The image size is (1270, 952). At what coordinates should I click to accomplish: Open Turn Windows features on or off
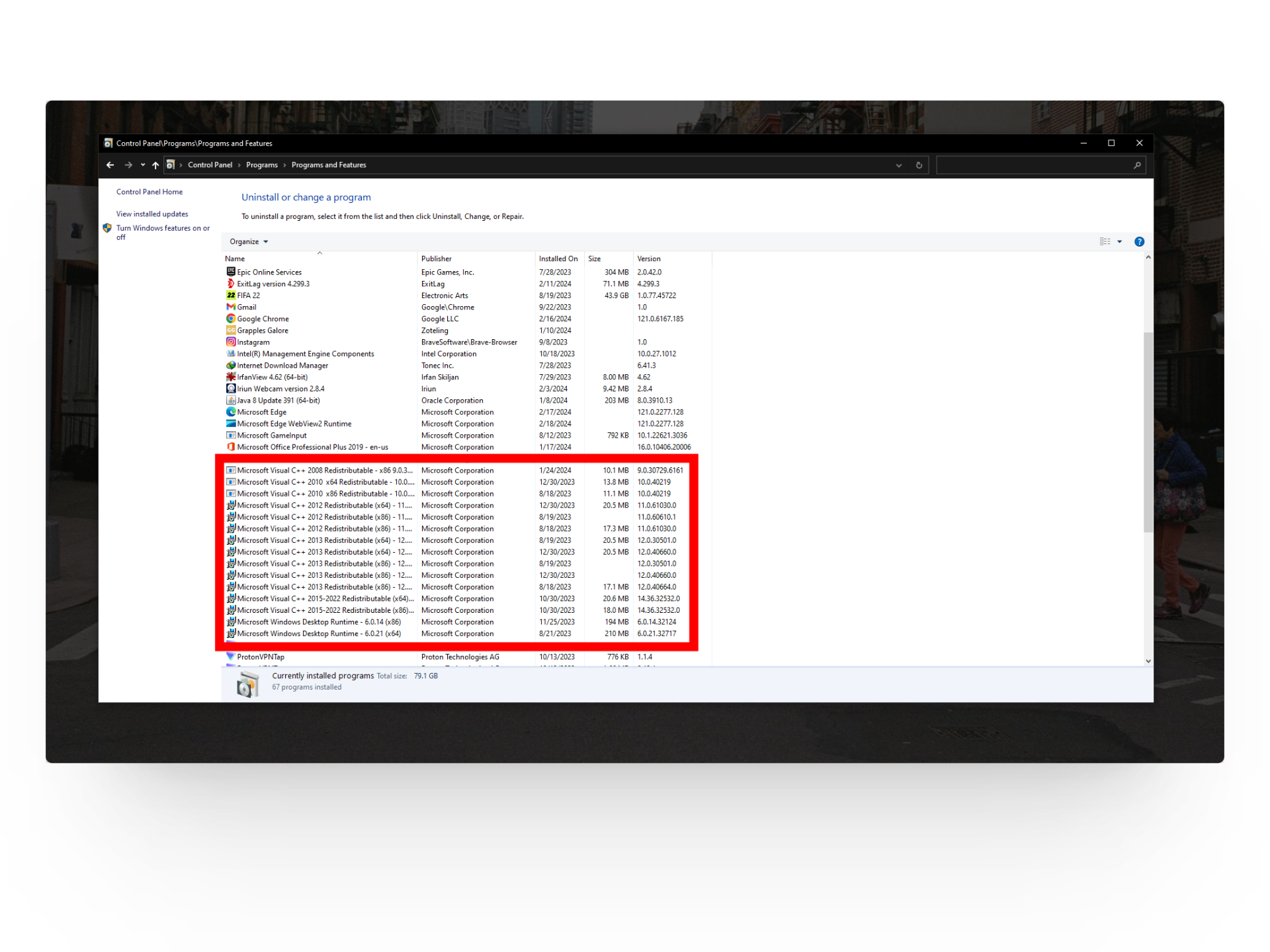coord(163,229)
